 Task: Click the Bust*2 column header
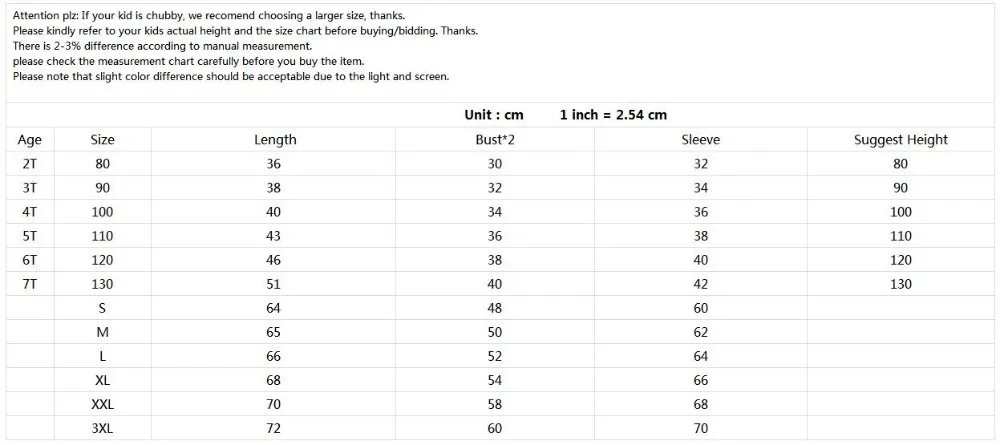click(x=495, y=140)
